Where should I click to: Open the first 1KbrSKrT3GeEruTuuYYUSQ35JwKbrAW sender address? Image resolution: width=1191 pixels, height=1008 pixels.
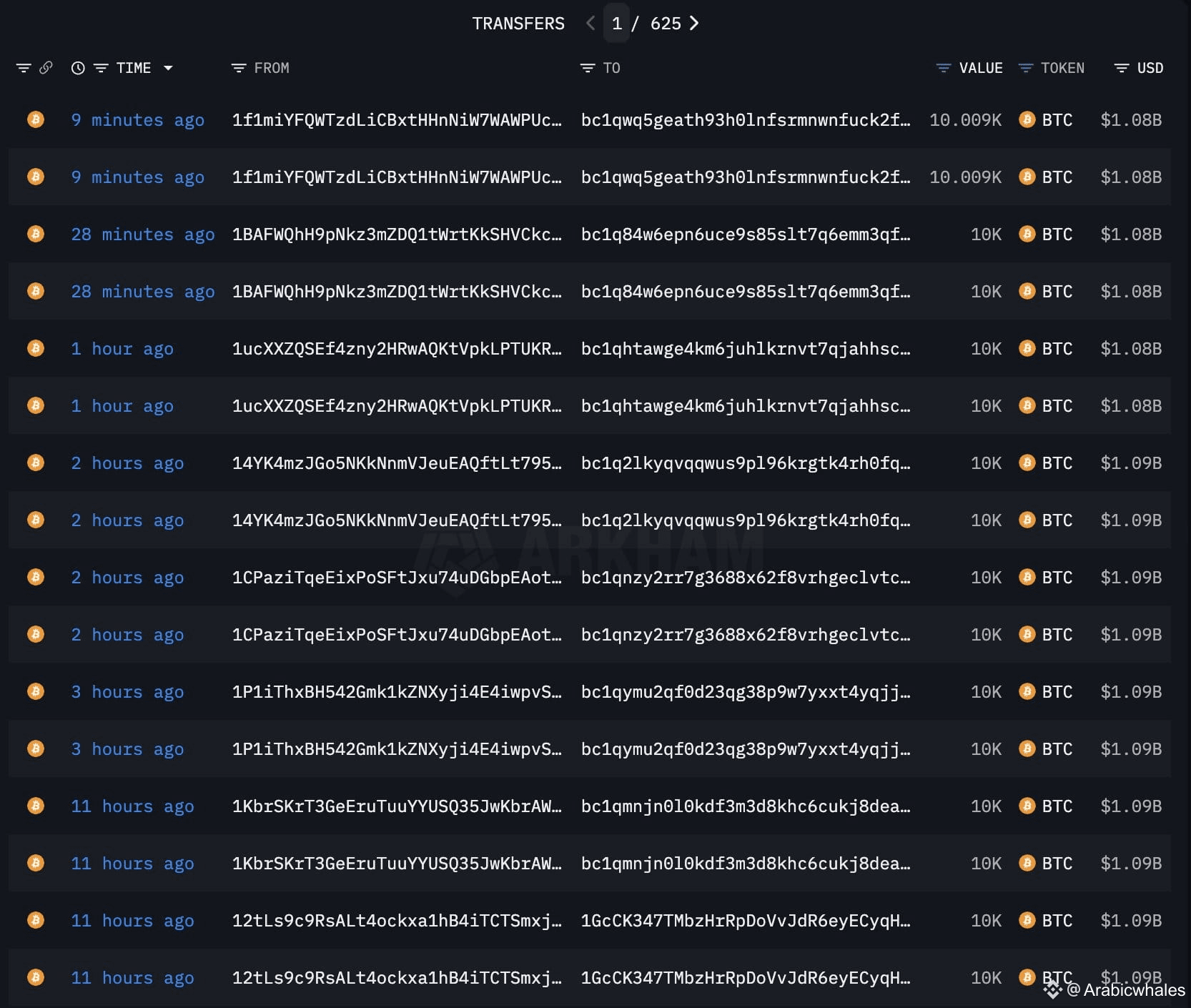pos(397,806)
